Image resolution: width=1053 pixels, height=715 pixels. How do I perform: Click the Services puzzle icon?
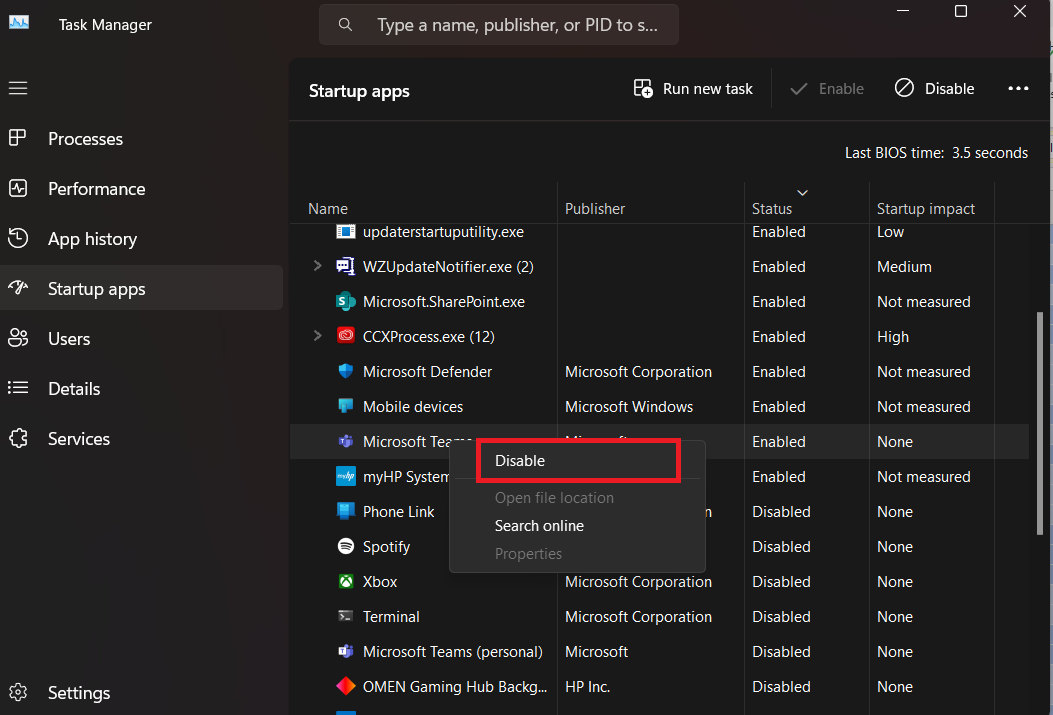tap(18, 438)
